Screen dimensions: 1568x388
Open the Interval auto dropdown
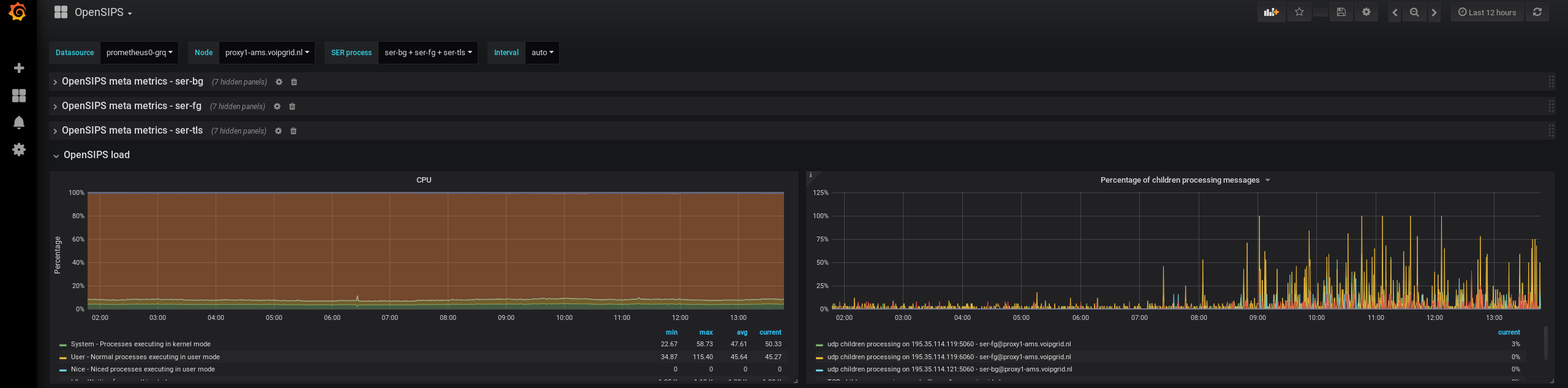542,53
